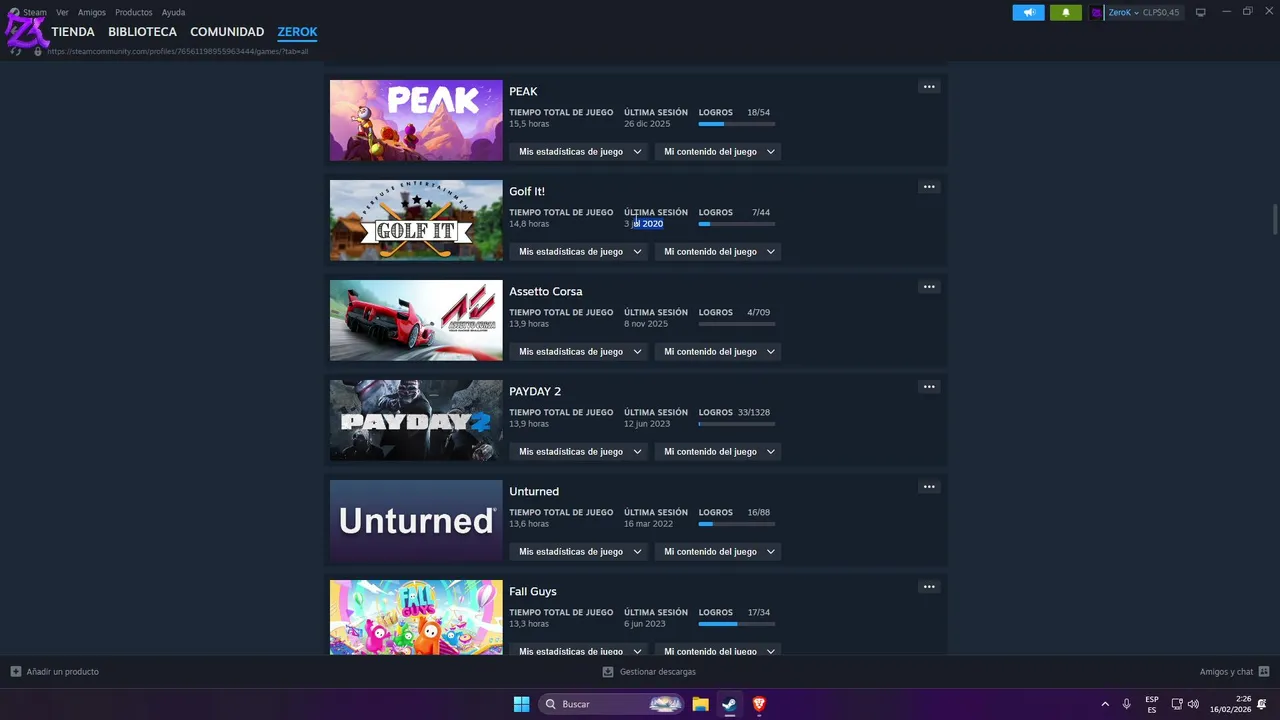Click PEAK achievements progress bar
The image size is (1280, 720).
click(x=737, y=124)
